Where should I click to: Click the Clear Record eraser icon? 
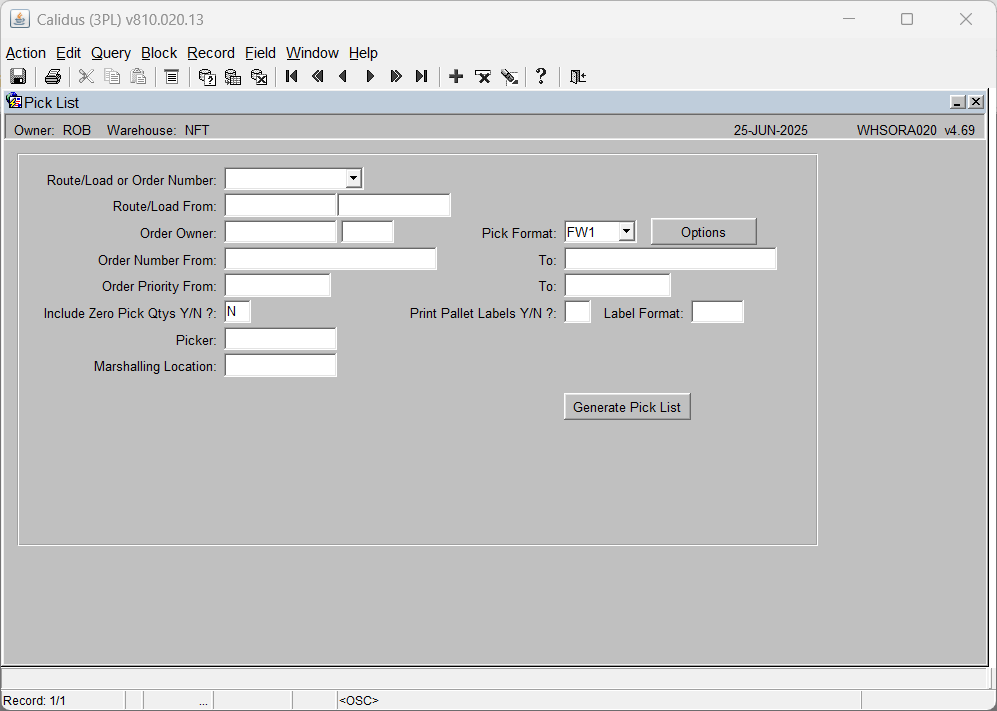509,77
